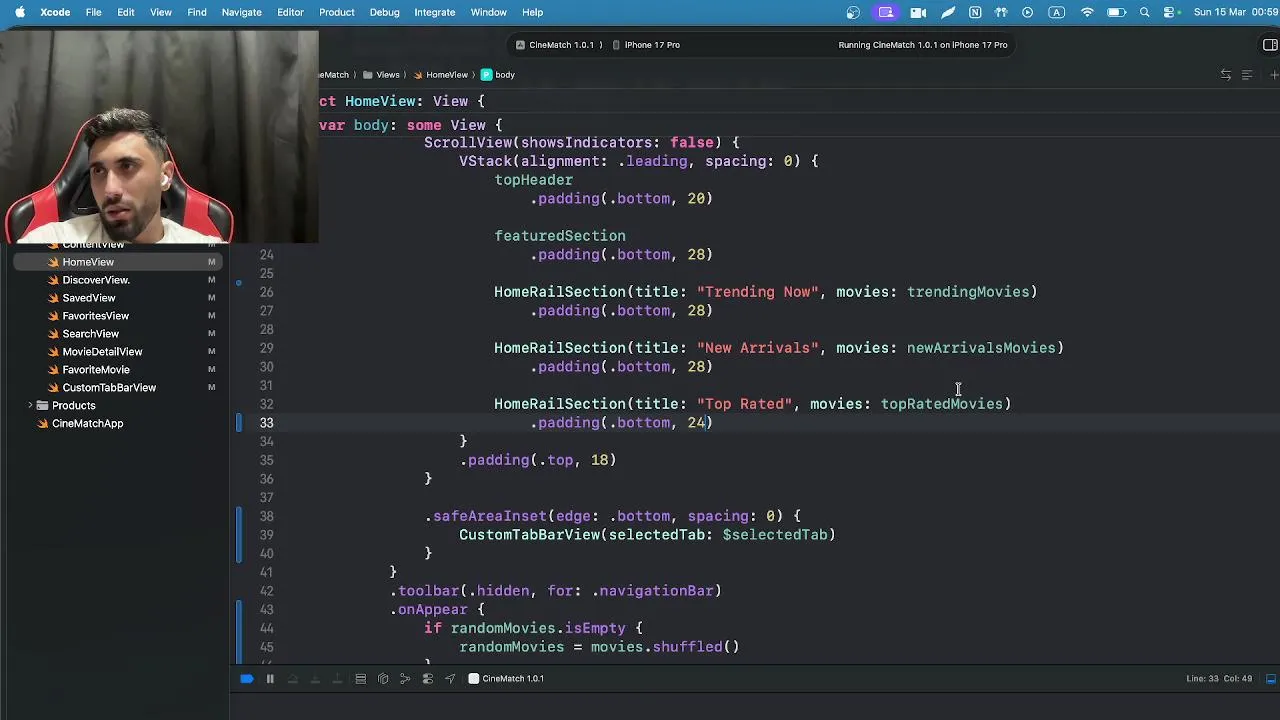View the Running CineMatch activity status
Image resolution: width=1280 pixels, height=720 pixels.
[923, 45]
